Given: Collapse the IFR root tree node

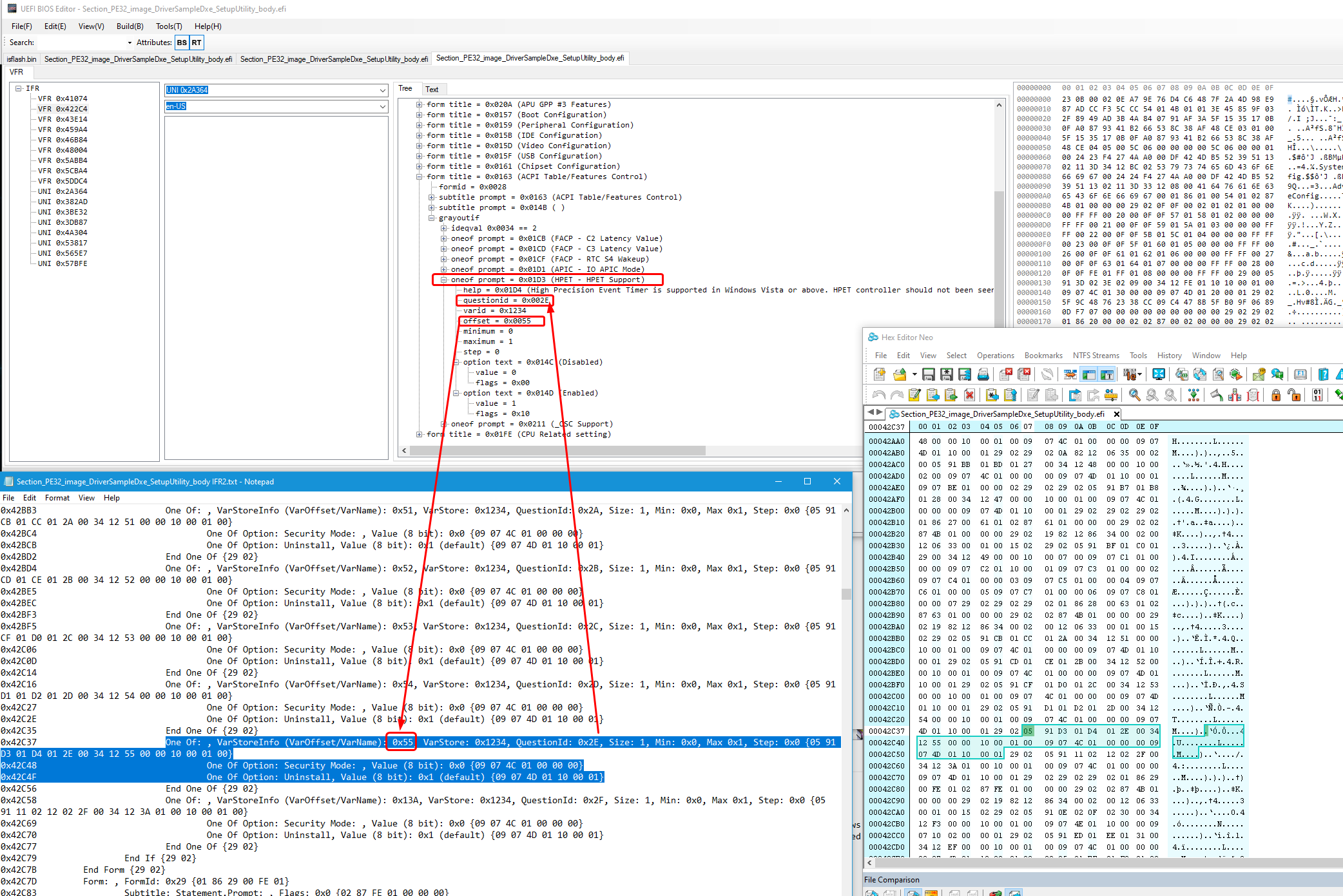Looking at the screenshot, I should [19, 88].
